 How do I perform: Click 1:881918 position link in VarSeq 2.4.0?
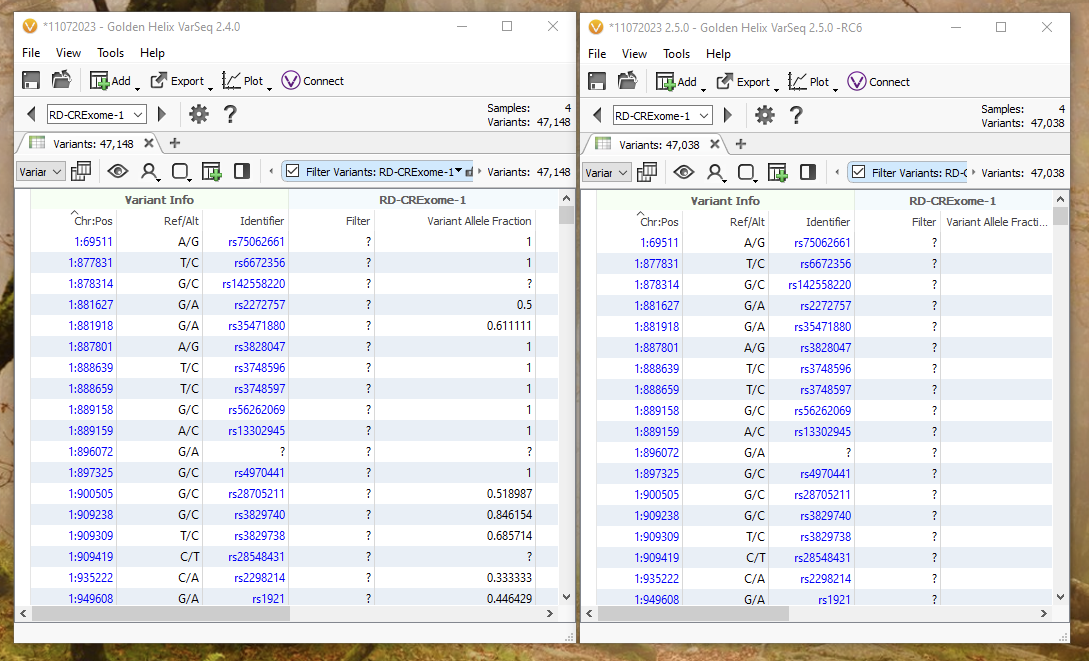(90, 326)
